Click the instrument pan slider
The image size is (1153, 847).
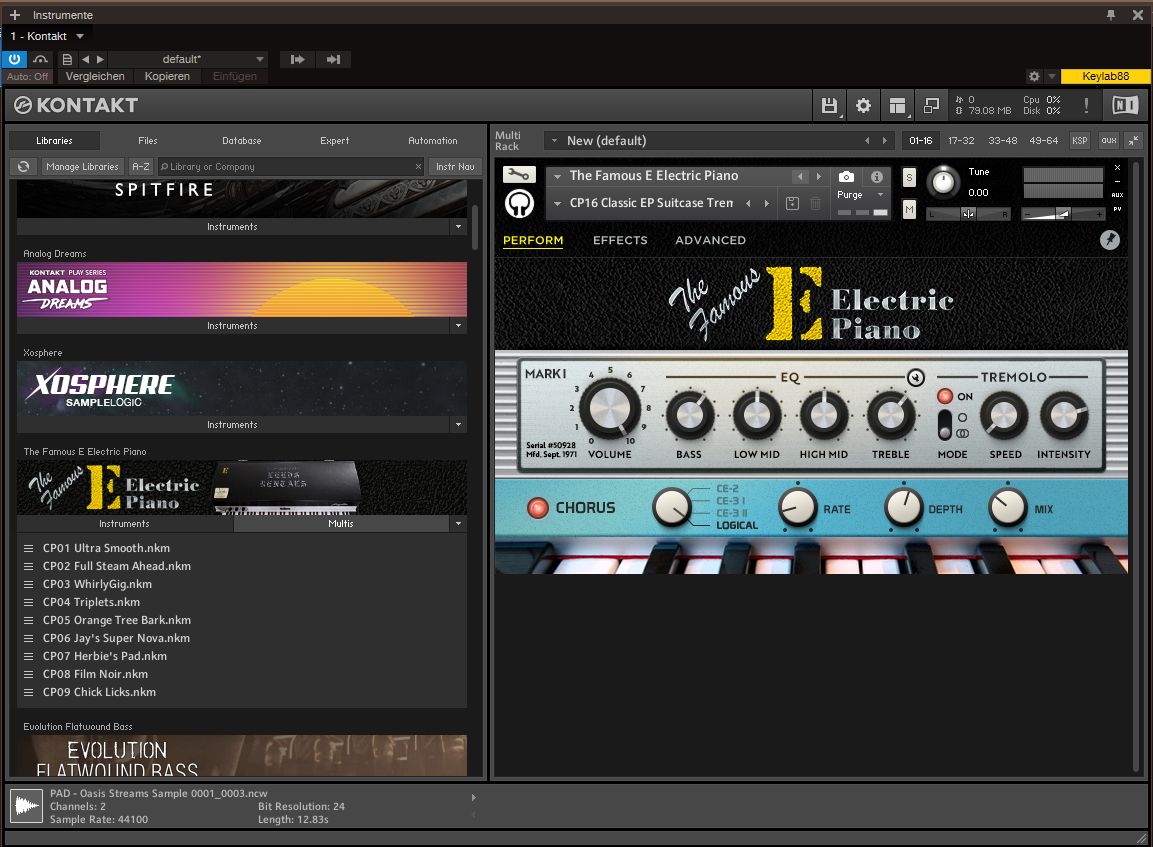click(968, 214)
